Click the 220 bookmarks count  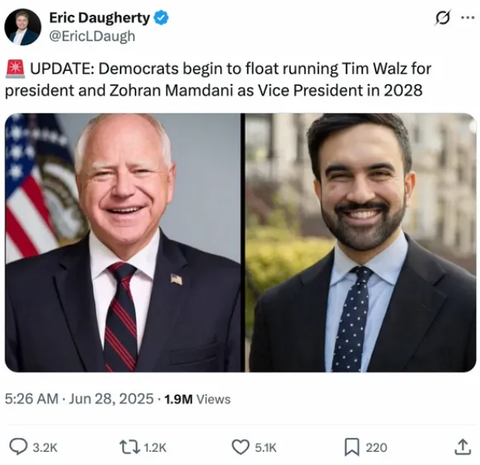(x=376, y=448)
